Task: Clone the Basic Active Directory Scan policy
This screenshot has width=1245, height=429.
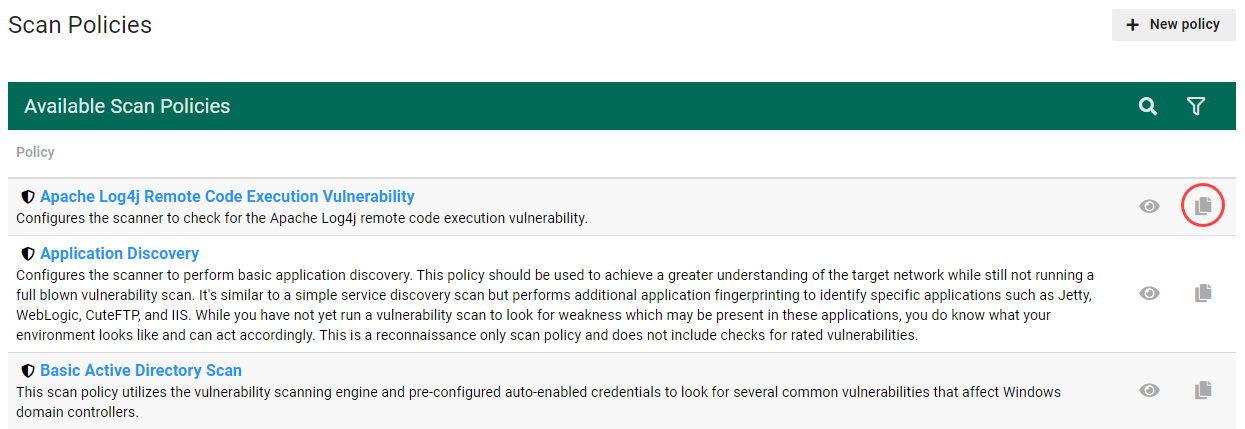Action: (x=1204, y=390)
